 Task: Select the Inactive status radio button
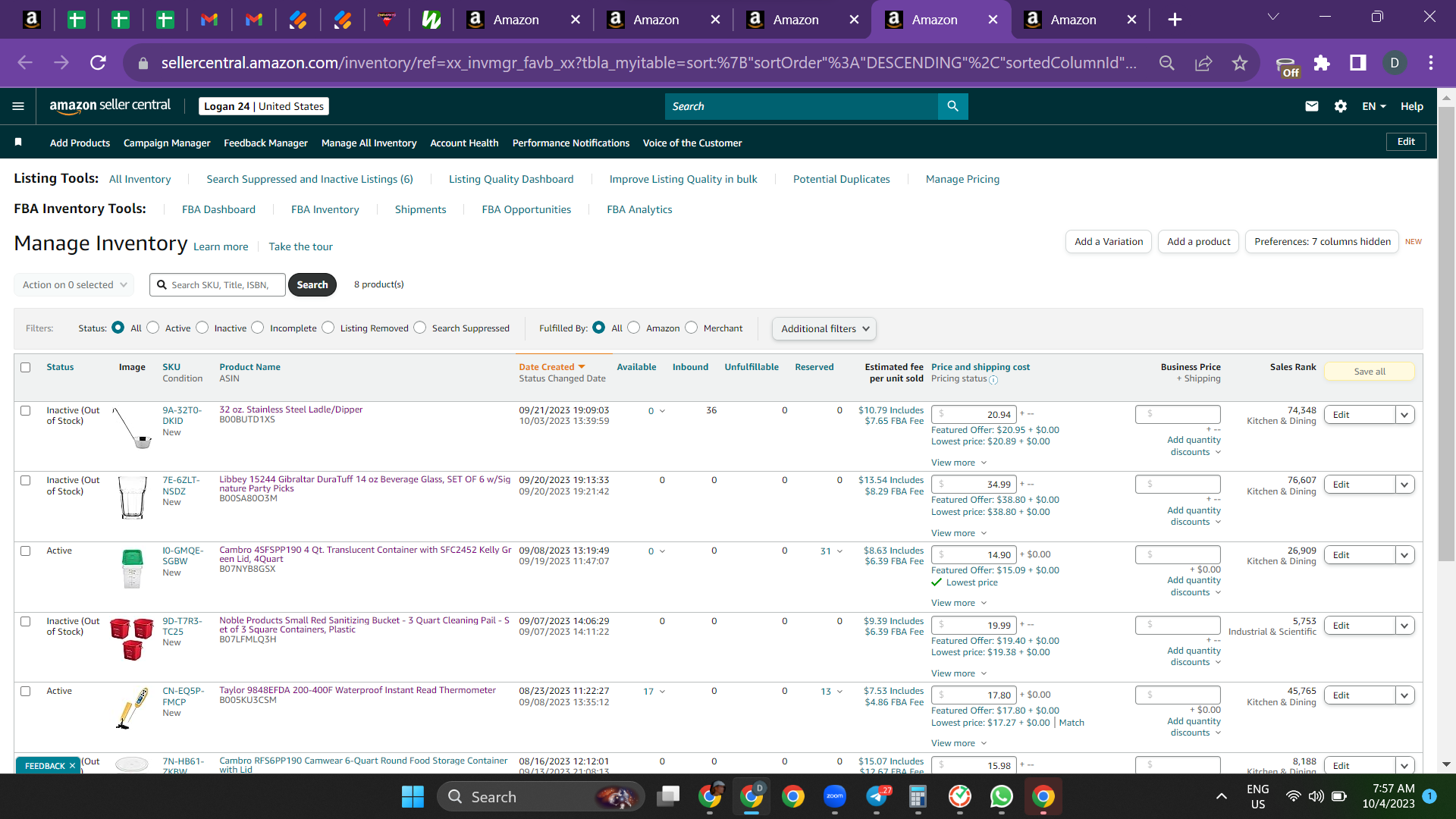click(202, 328)
